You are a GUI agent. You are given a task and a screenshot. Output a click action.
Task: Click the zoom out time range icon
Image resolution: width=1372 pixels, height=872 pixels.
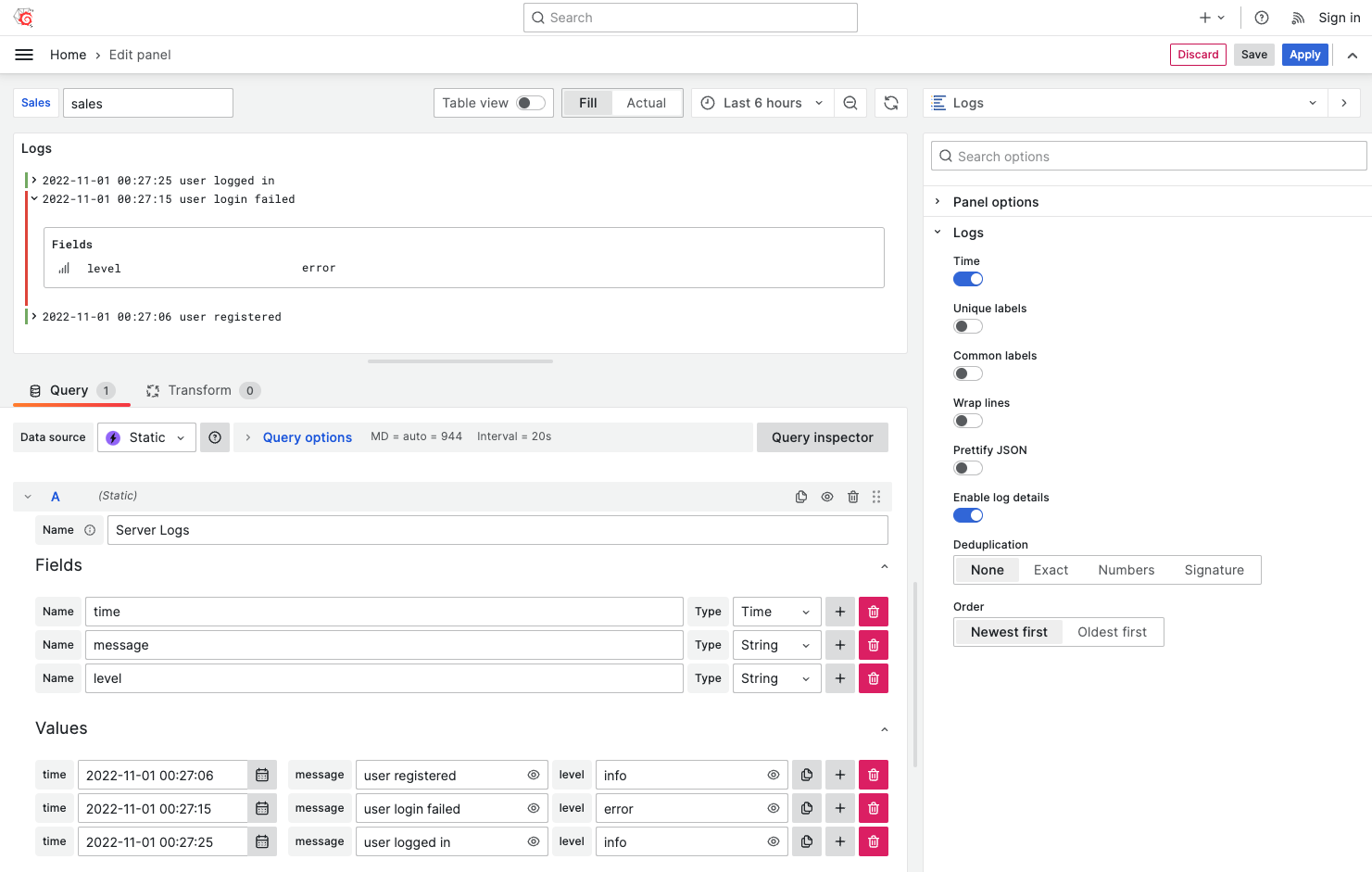point(850,103)
